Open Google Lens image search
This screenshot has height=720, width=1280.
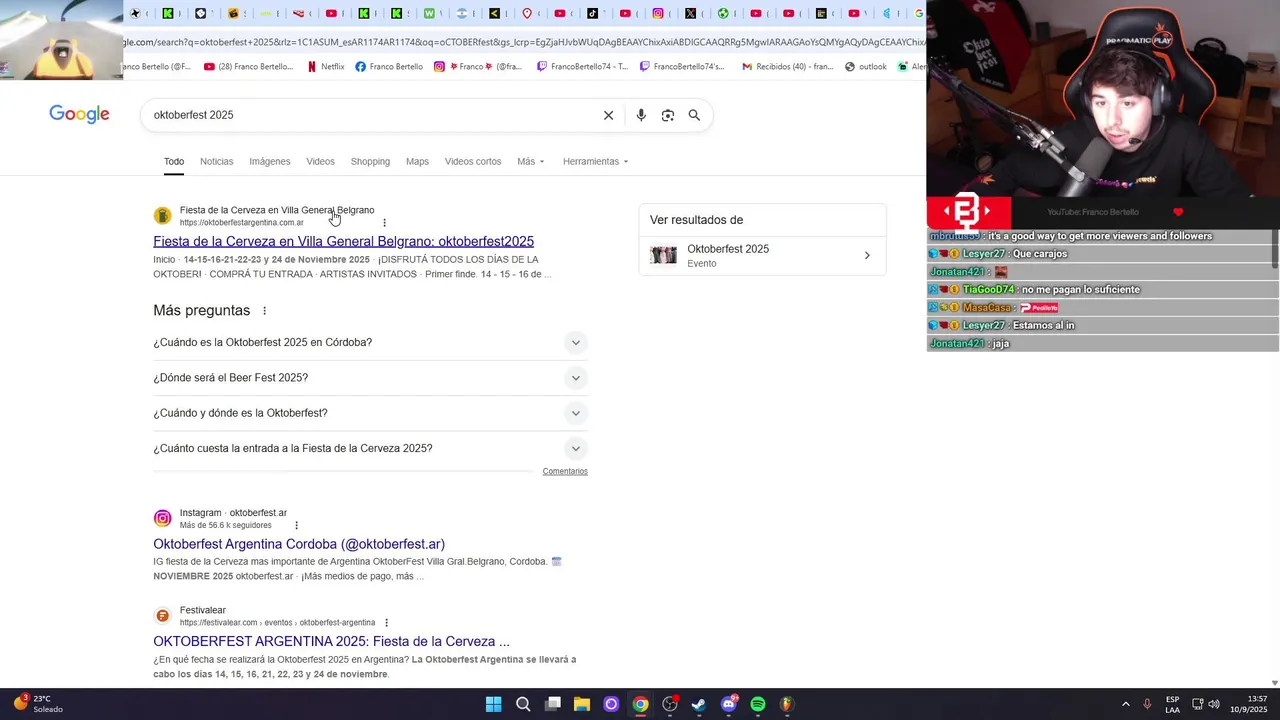[x=668, y=115]
